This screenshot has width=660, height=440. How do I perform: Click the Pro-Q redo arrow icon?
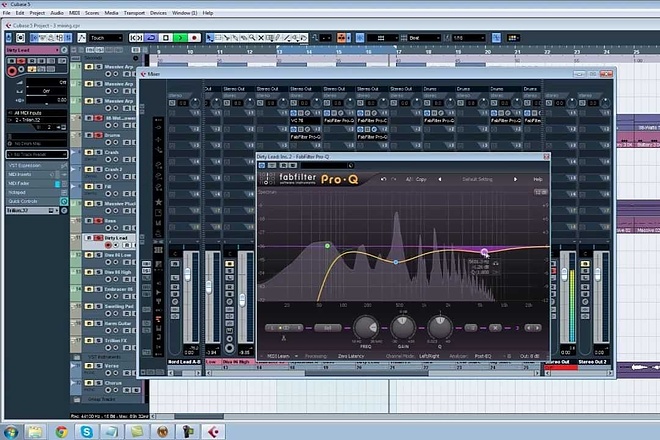coord(394,179)
